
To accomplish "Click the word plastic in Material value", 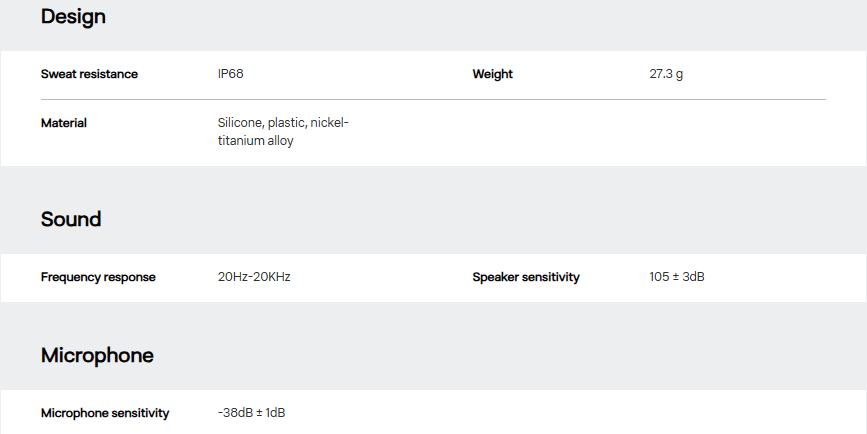I will tap(286, 123).
